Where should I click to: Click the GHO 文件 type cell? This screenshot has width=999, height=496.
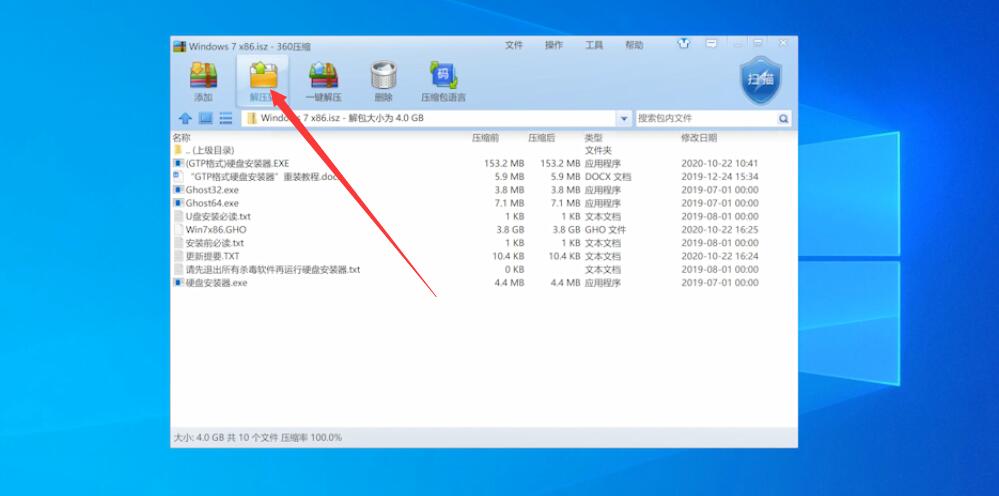click(x=605, y=229)
